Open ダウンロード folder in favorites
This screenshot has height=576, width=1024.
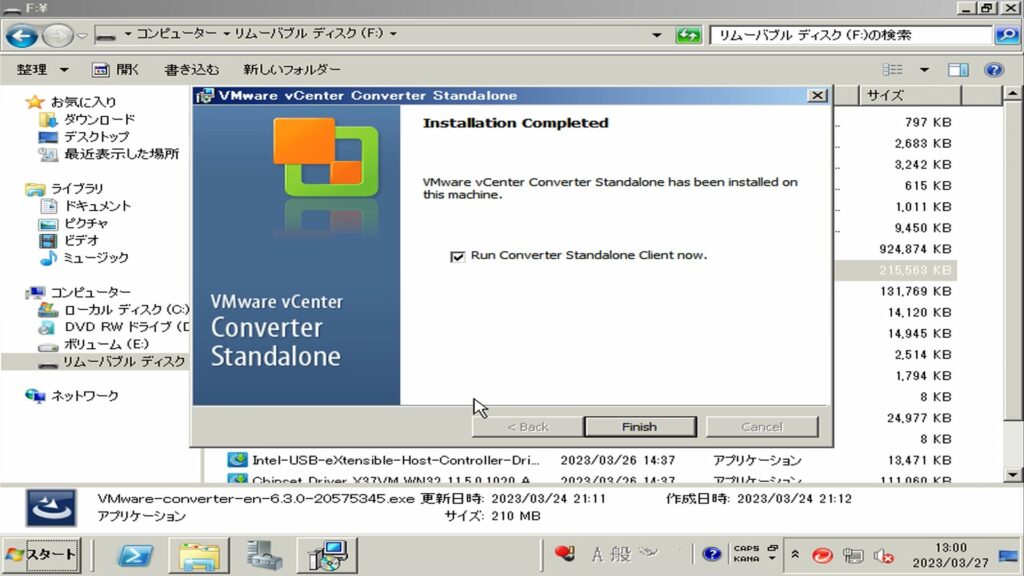click(99, 120)
